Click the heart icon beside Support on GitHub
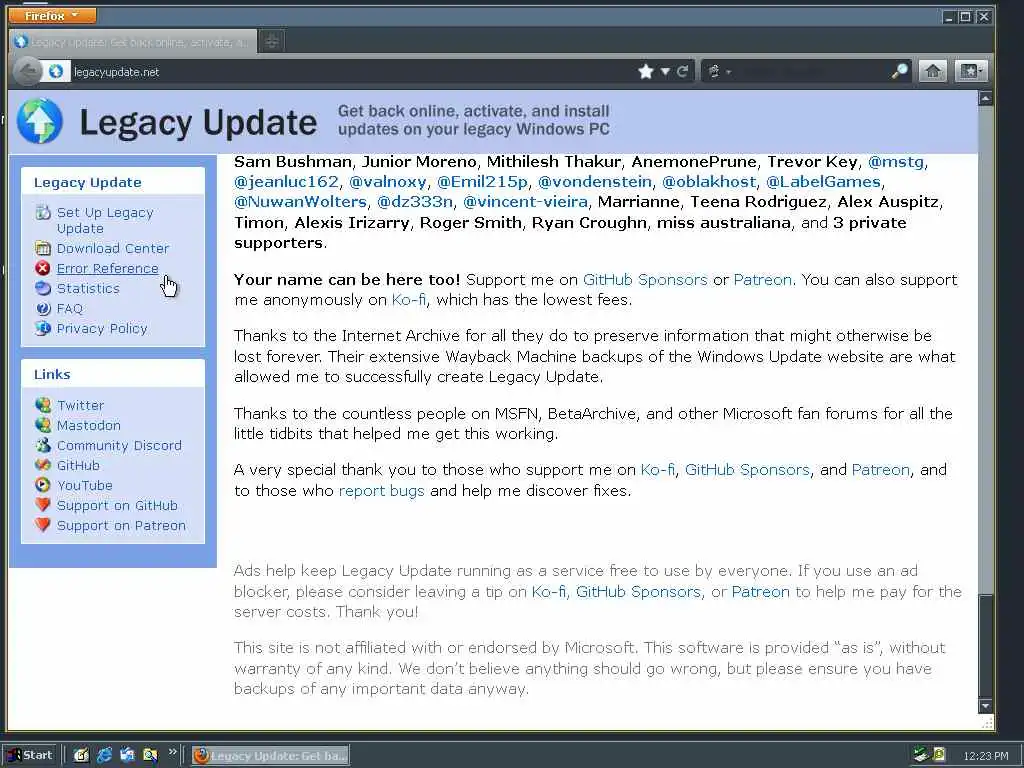This screenshot has height=768, width=1024. 43,505
